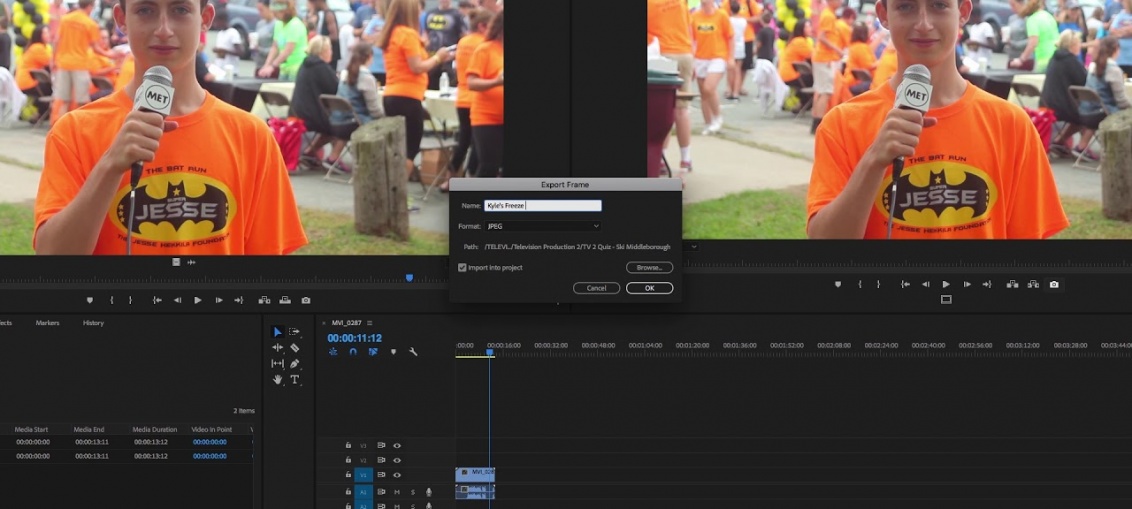
Task: Open the zoom dropdown below the Program monitor
Action: (x=694, y=246)
